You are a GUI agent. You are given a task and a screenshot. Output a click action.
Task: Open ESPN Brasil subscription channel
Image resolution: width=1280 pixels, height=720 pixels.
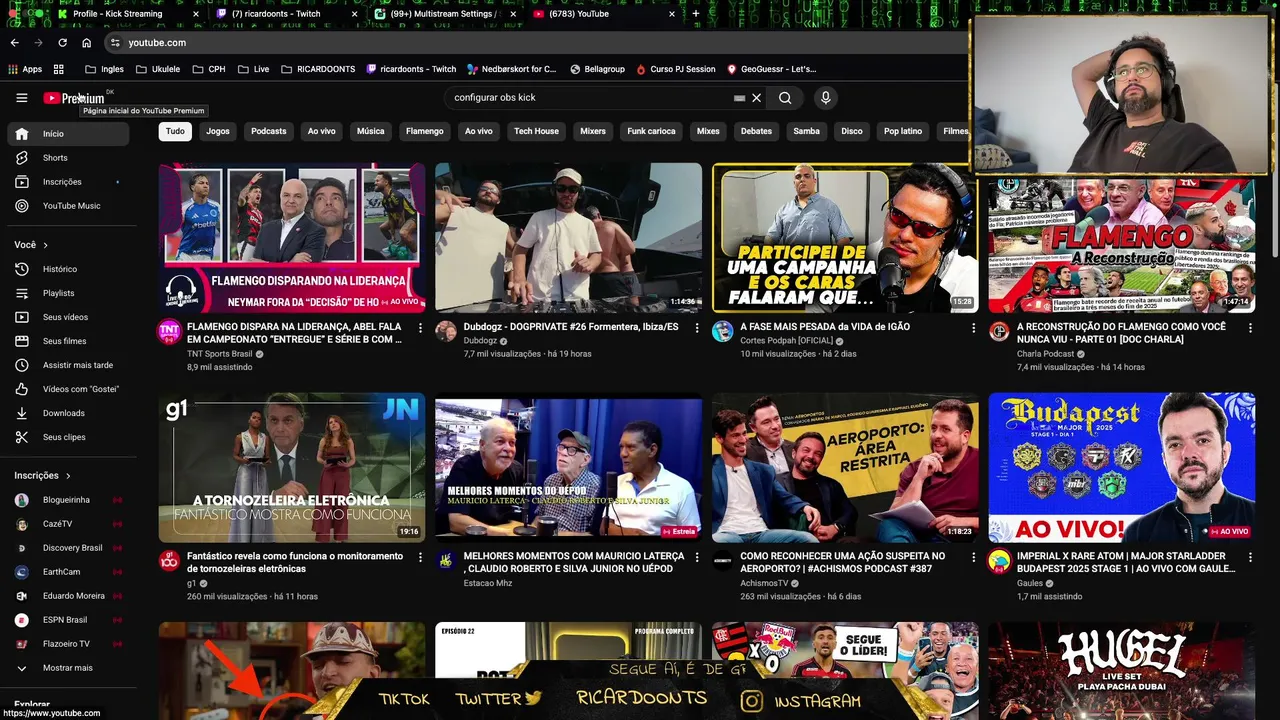coord(68,620)
